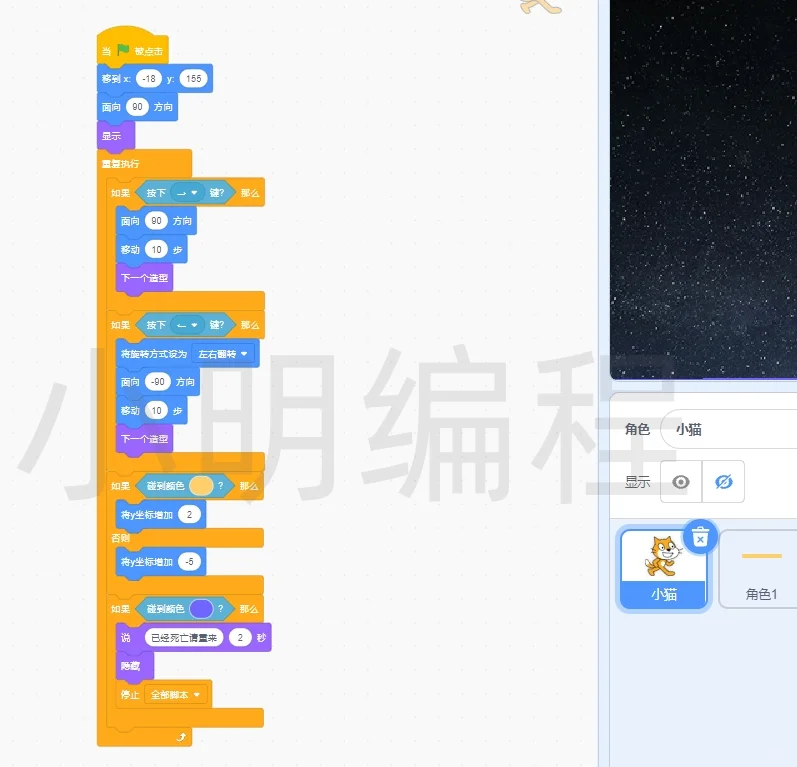Delete the 小猫 sprite with trash icon
Screen dimensions: 797x767
(700, 537)
